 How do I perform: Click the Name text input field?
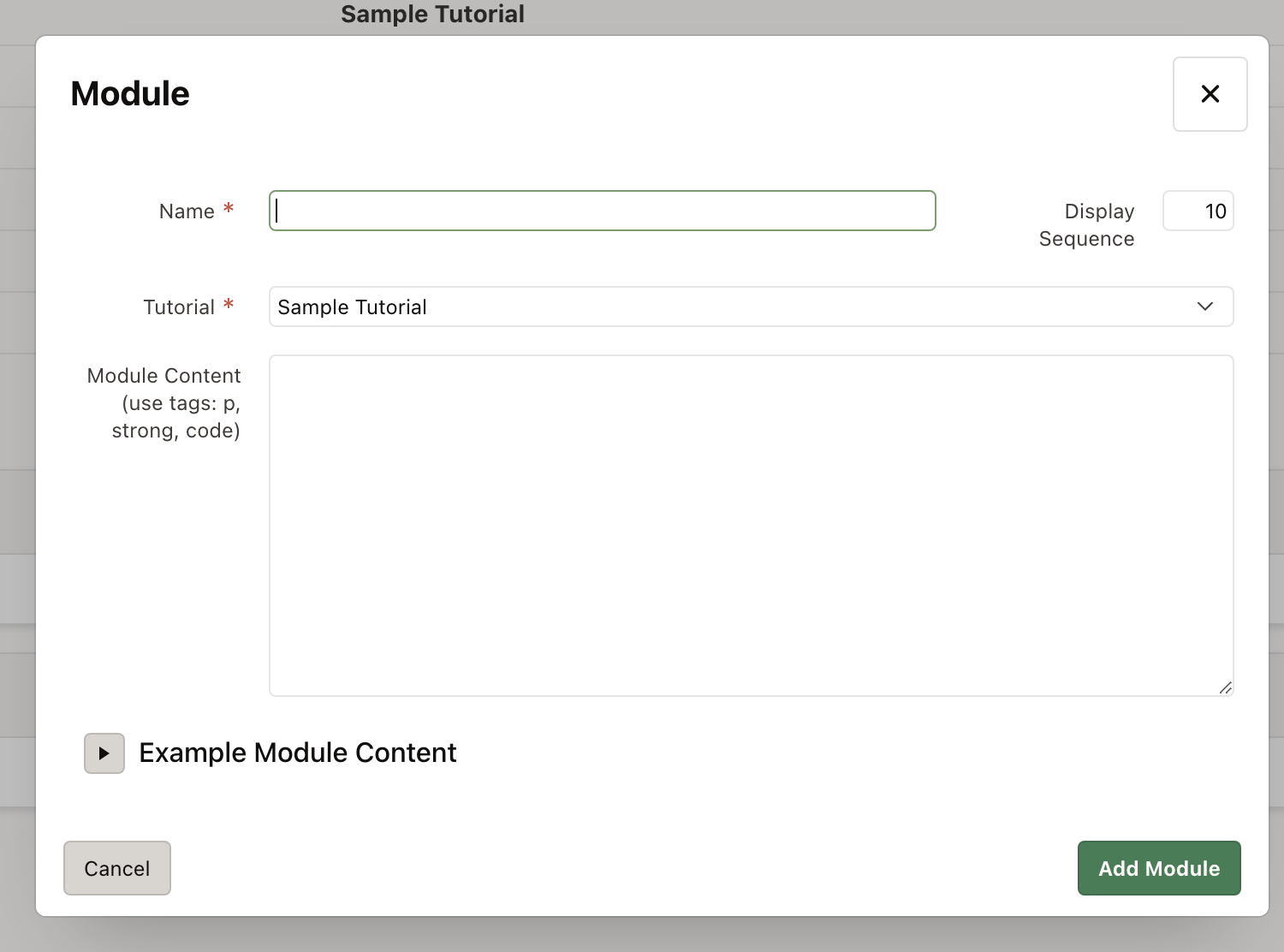pos(602,211)
